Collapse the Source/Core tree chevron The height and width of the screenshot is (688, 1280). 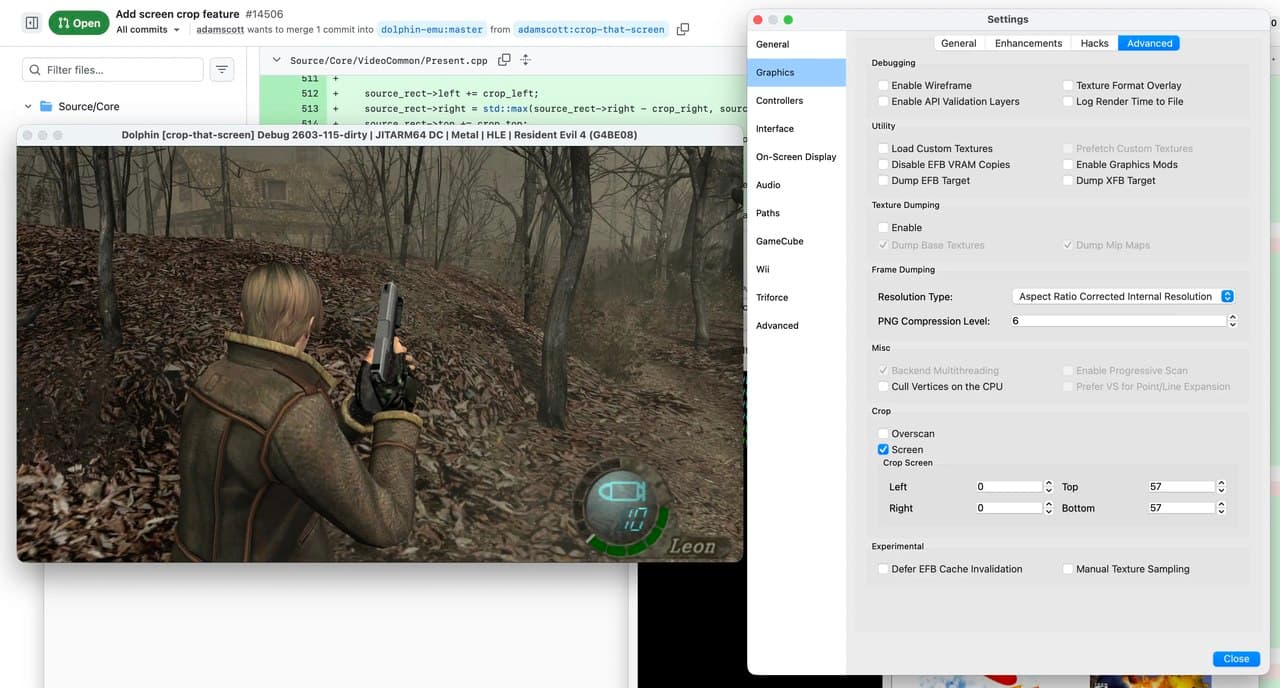[28, 106]
